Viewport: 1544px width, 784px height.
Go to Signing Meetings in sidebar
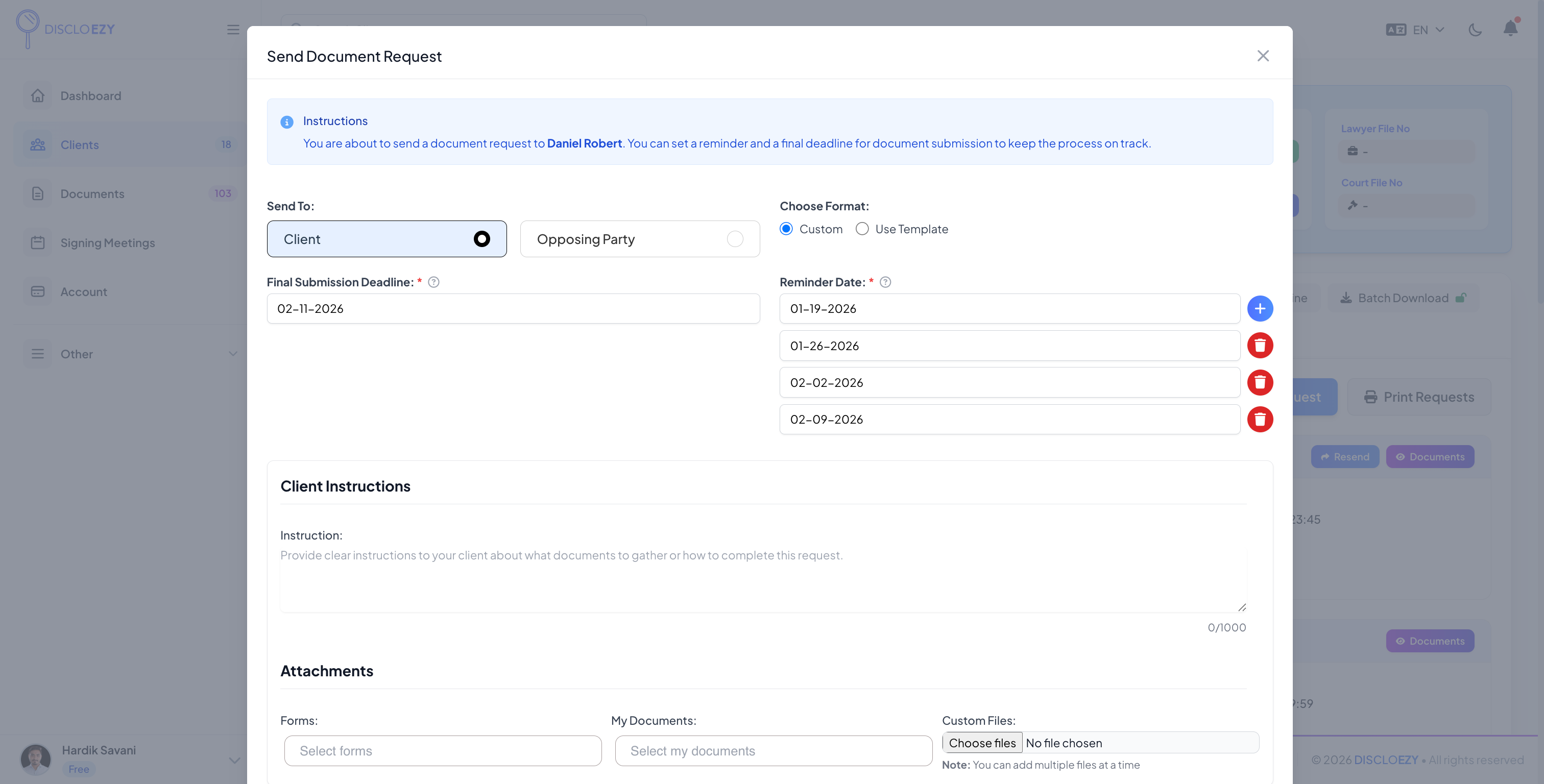[x=107, y=243]
